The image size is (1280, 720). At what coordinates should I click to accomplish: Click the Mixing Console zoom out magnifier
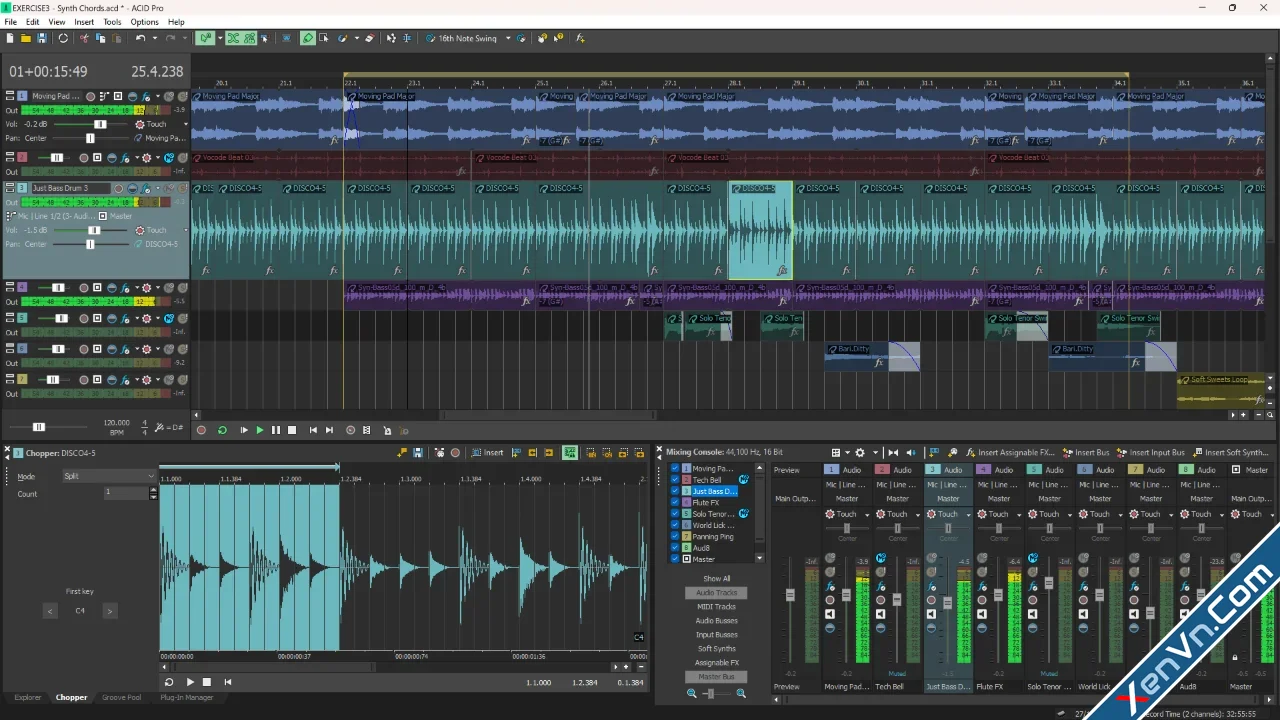[691, 693]
